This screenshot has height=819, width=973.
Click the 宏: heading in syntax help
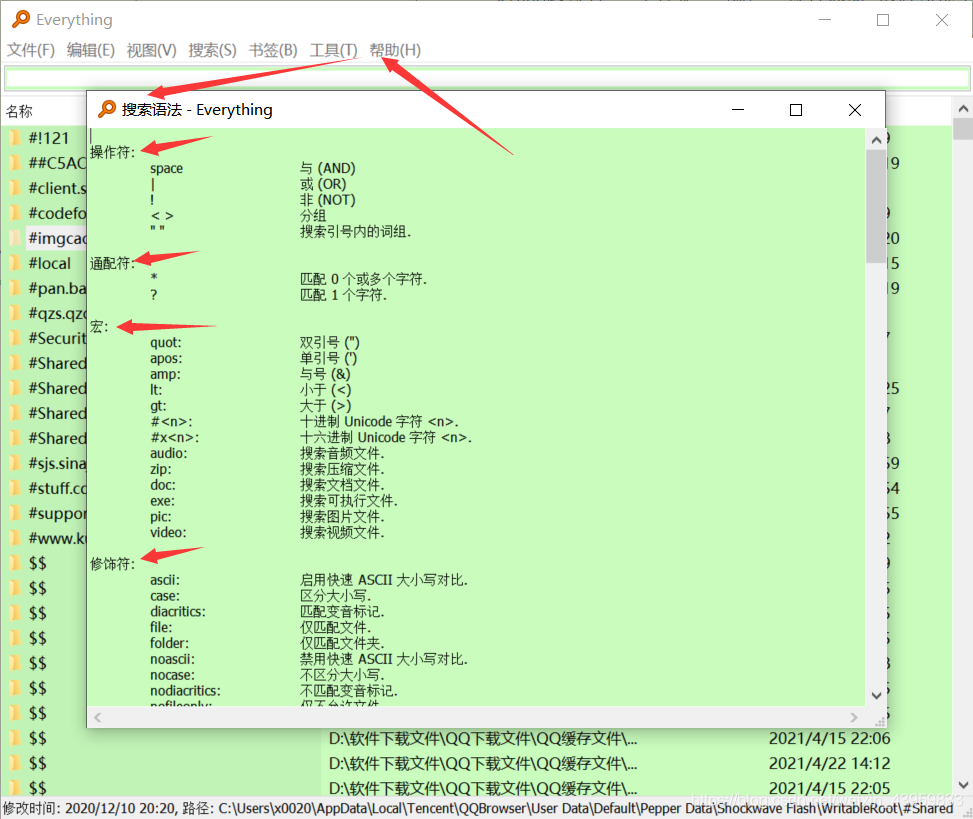[x=99, y=326]
